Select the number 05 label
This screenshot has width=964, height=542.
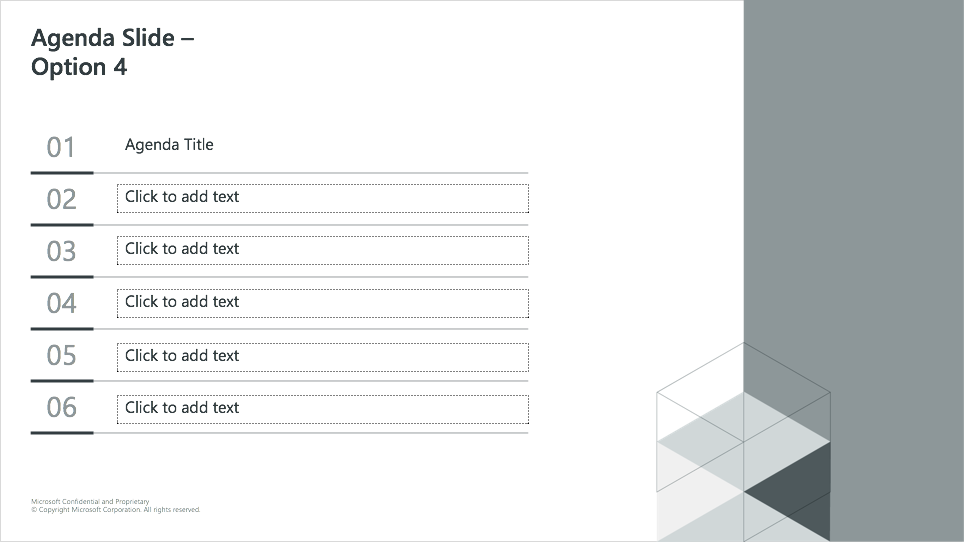pyautogui.click(x=61, y=356)
